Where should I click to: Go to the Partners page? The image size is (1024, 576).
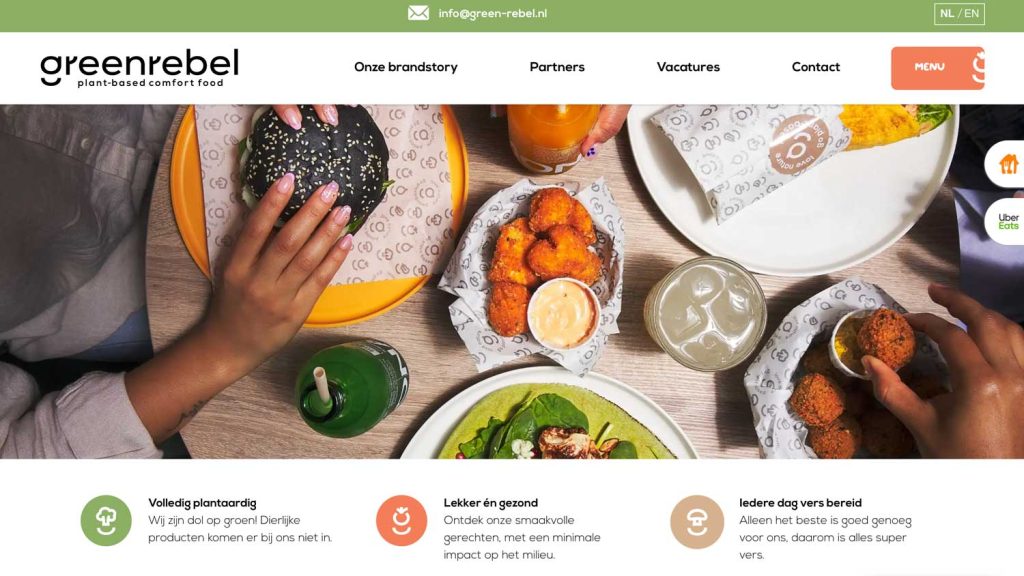pyautogui.click(x=557, y=67)
